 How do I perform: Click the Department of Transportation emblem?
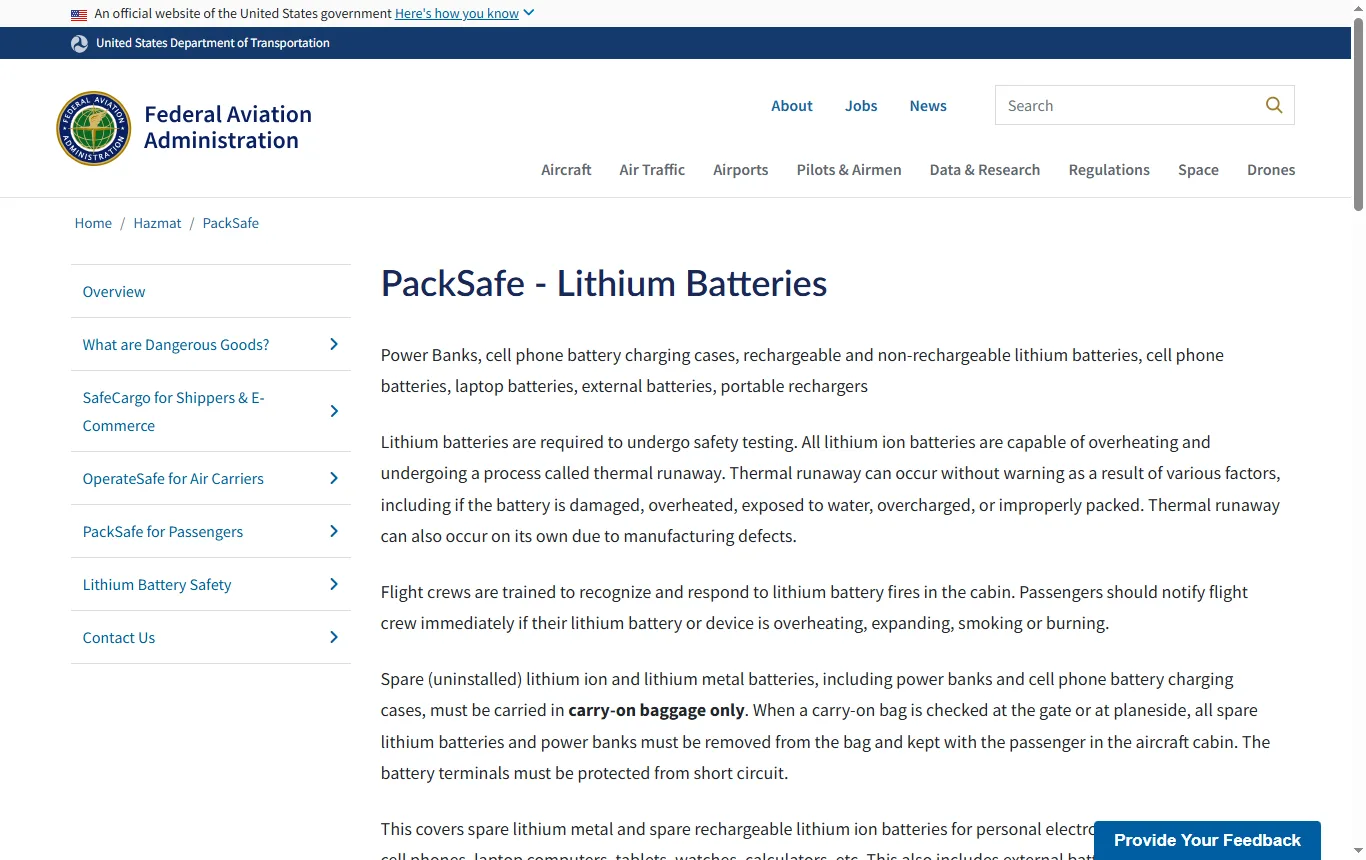79,43
